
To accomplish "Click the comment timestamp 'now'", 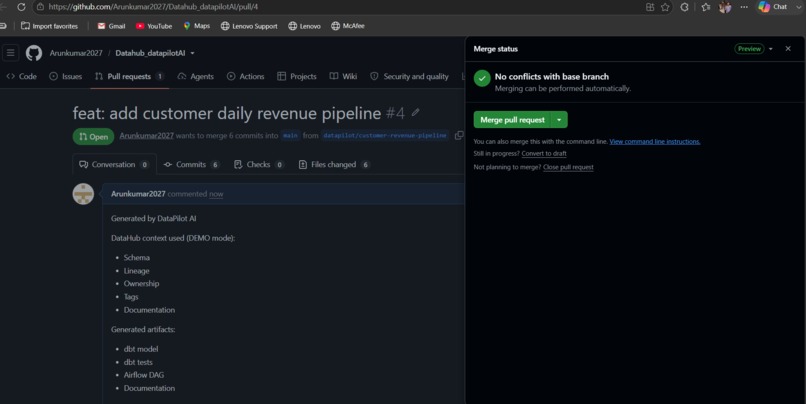I will coord(216,194).
